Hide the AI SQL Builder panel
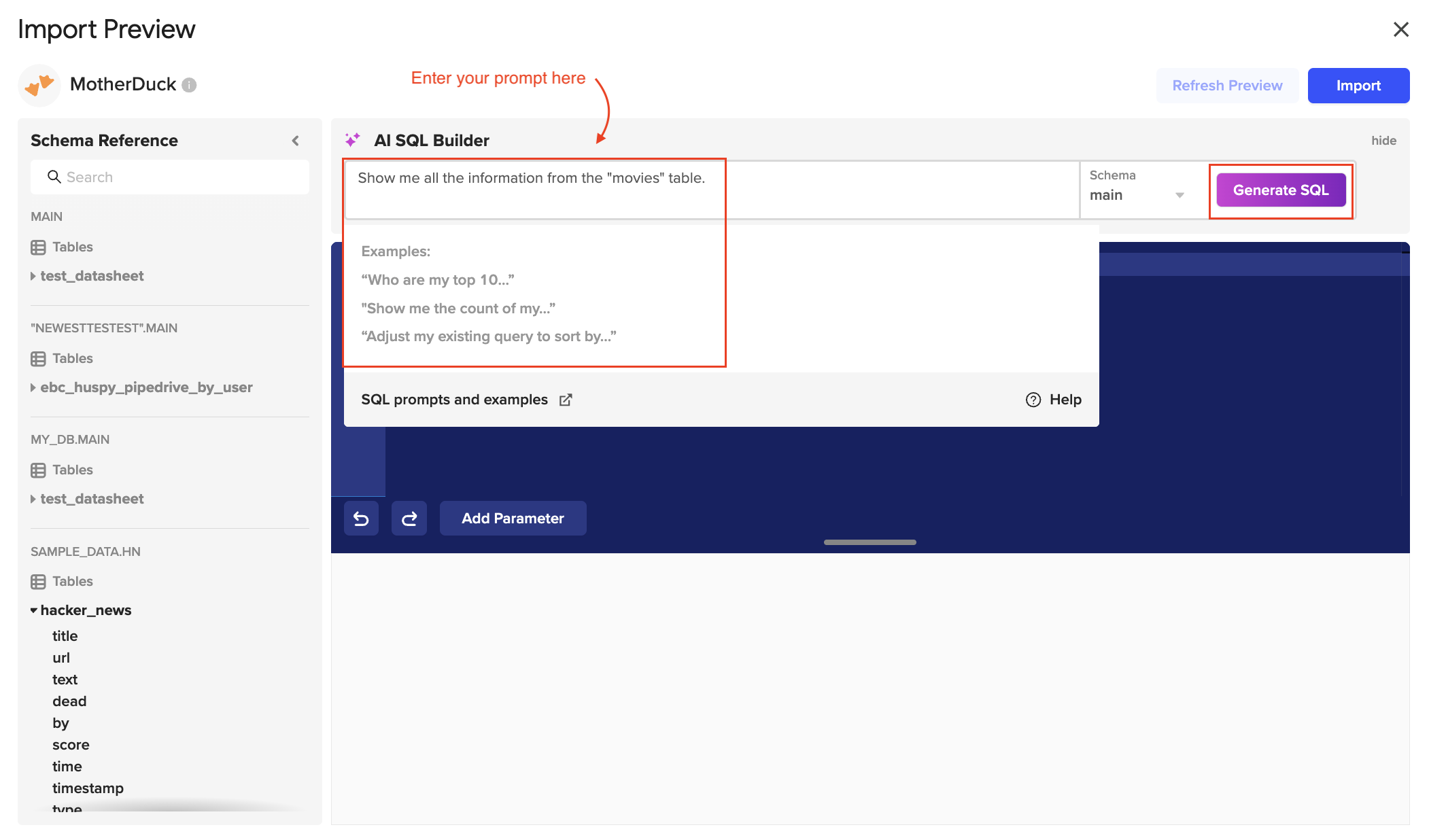 (1383, 141)
